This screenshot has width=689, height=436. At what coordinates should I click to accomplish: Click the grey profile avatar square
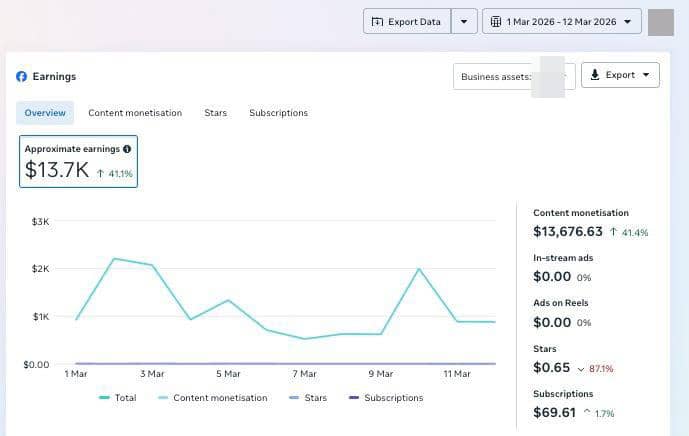pos(661,22)
